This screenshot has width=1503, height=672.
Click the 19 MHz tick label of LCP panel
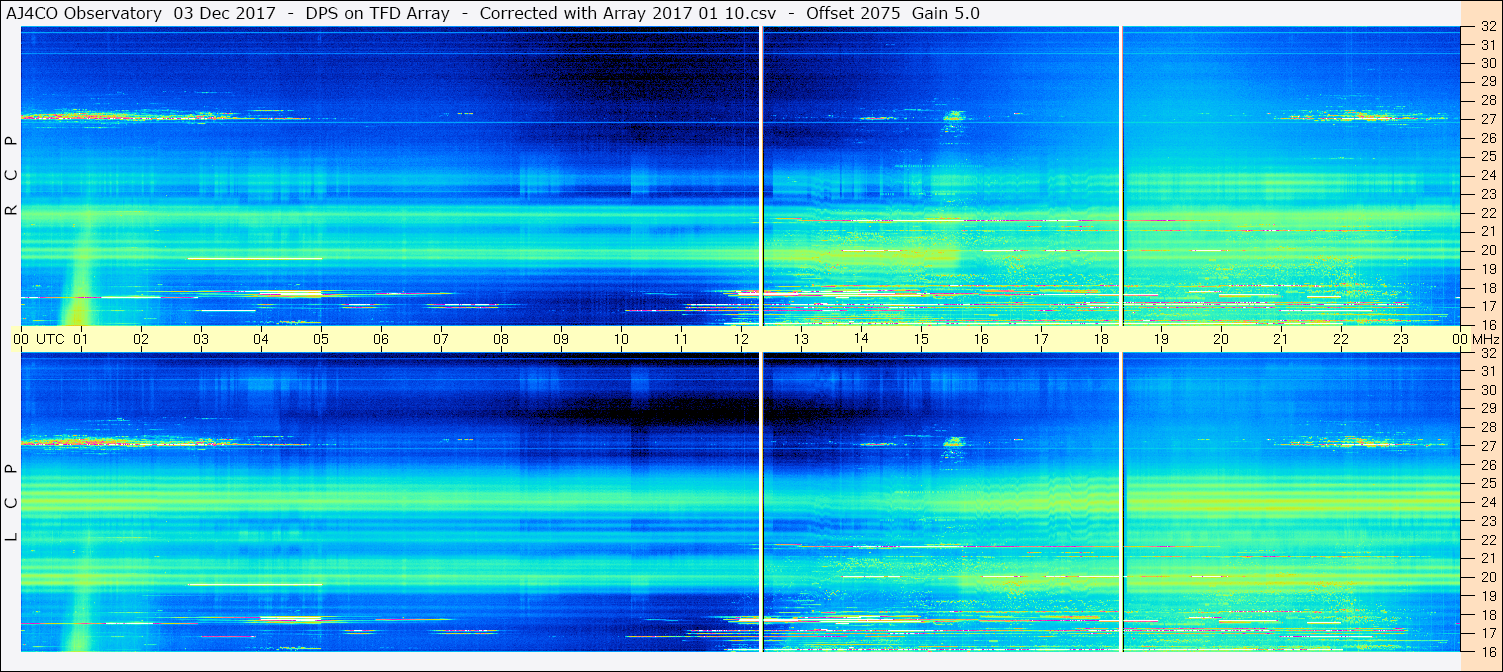click(x=1487, y=596)
